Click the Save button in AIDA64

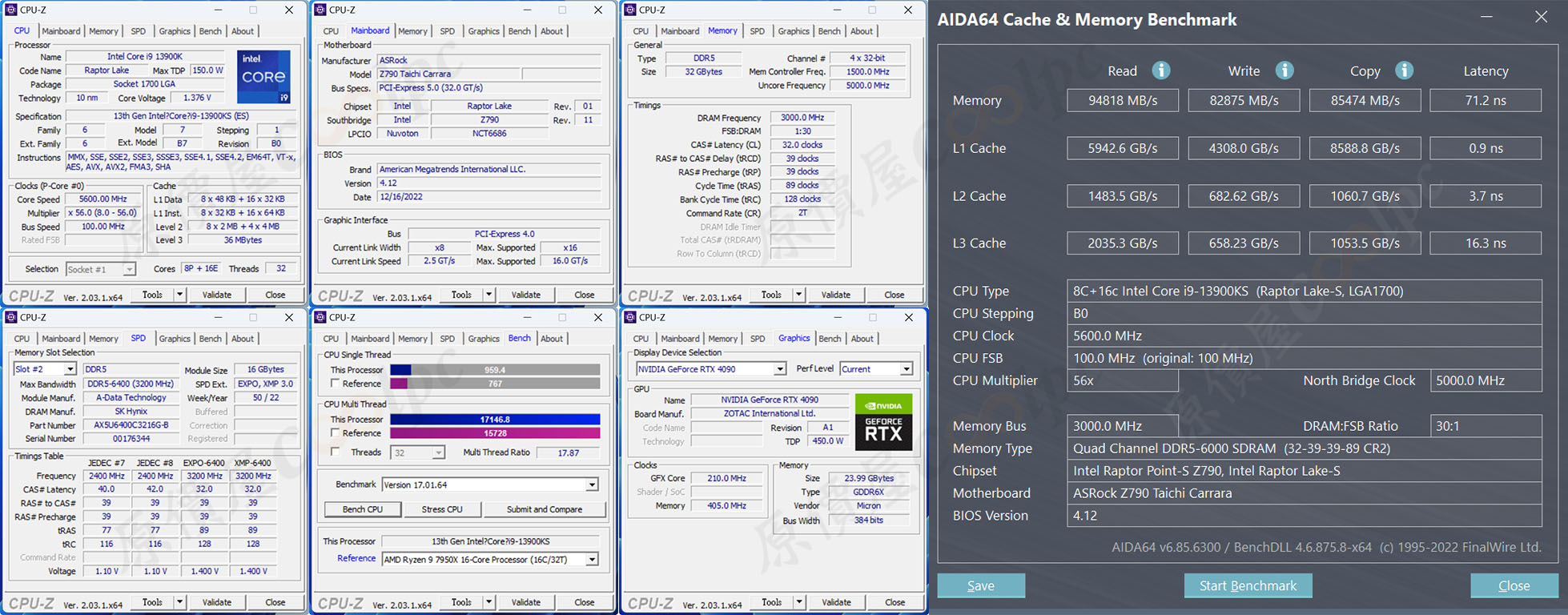pos(981,585)
